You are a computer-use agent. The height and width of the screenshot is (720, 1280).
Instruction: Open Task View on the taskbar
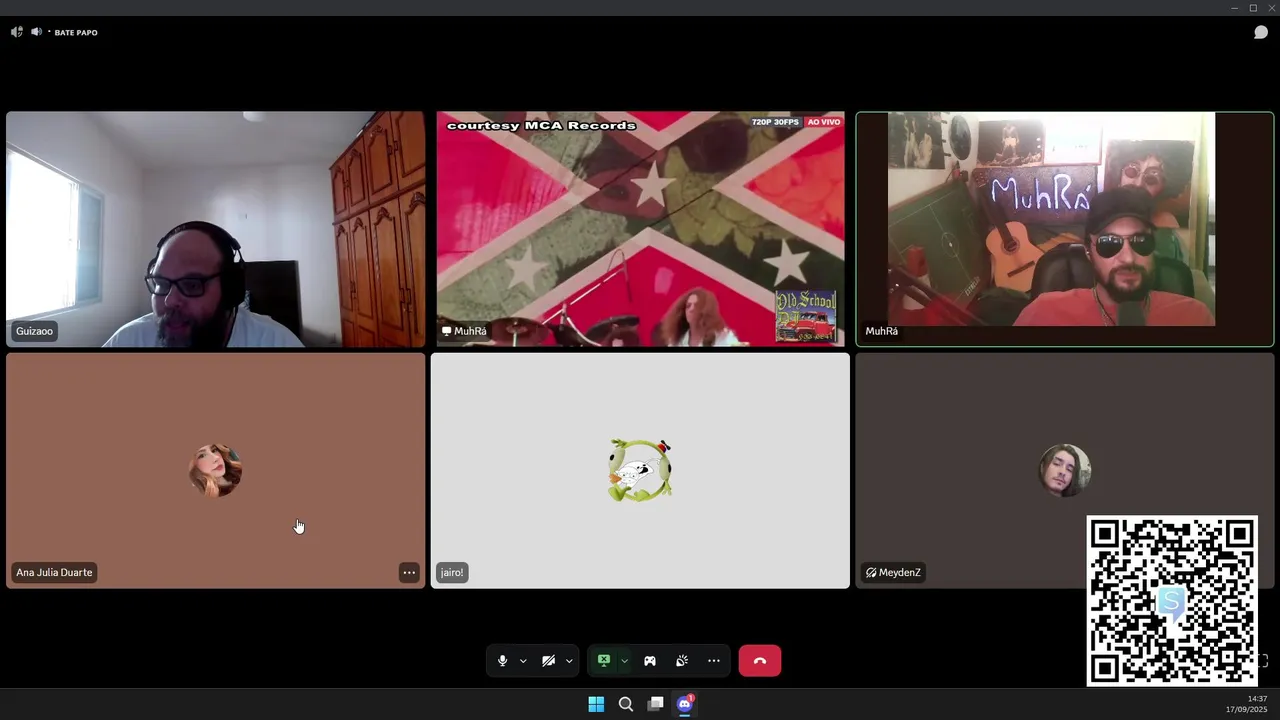point(655,704)
